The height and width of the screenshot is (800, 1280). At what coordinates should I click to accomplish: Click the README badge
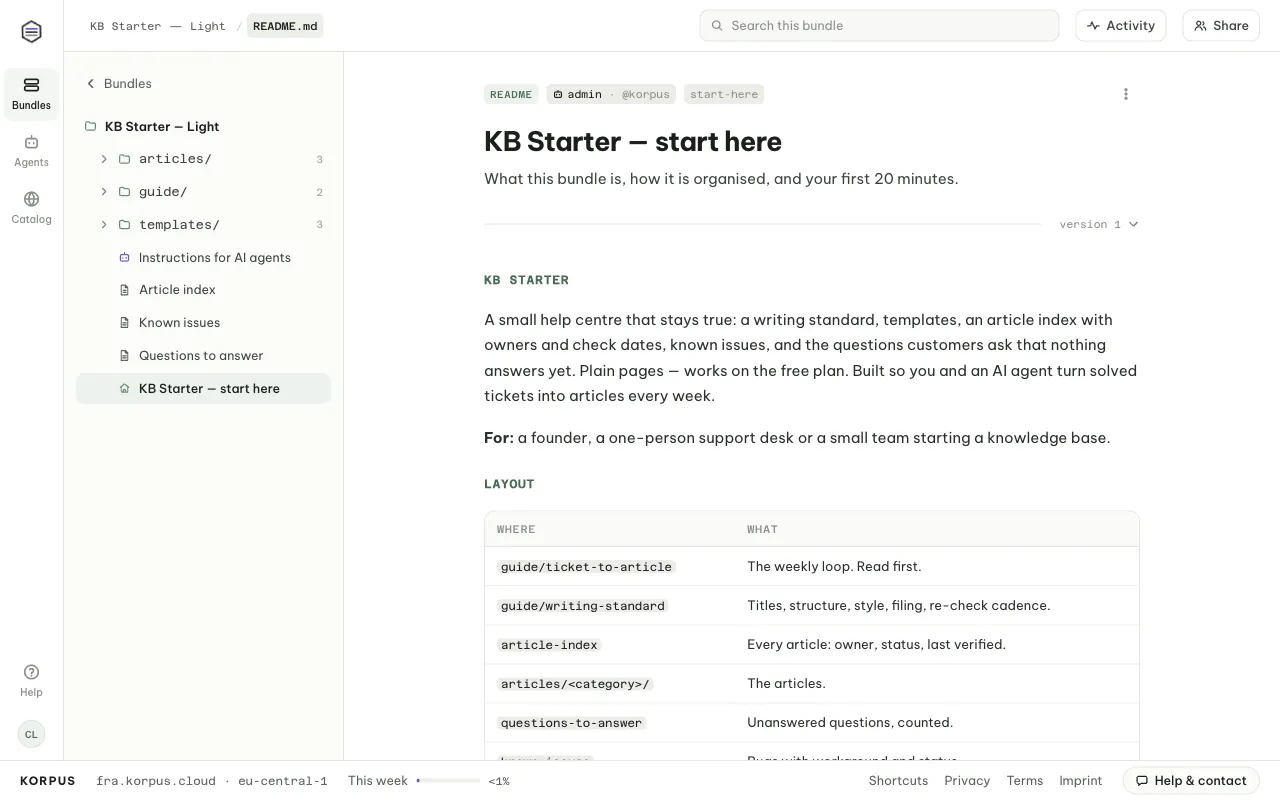(511, 94)
